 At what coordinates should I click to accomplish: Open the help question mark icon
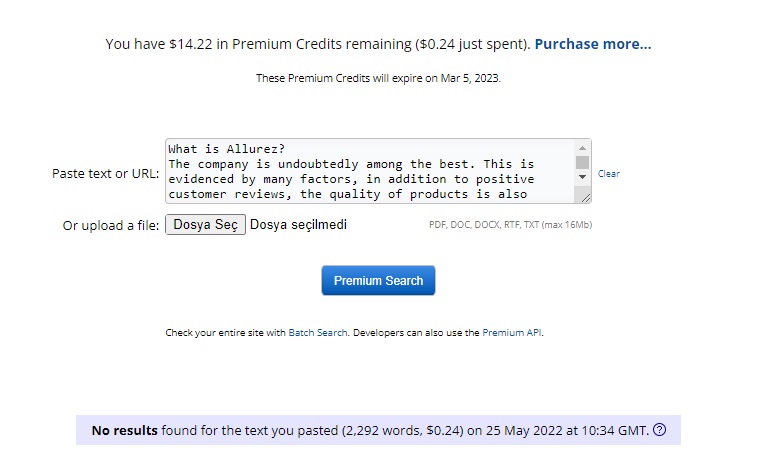(659, 430)
